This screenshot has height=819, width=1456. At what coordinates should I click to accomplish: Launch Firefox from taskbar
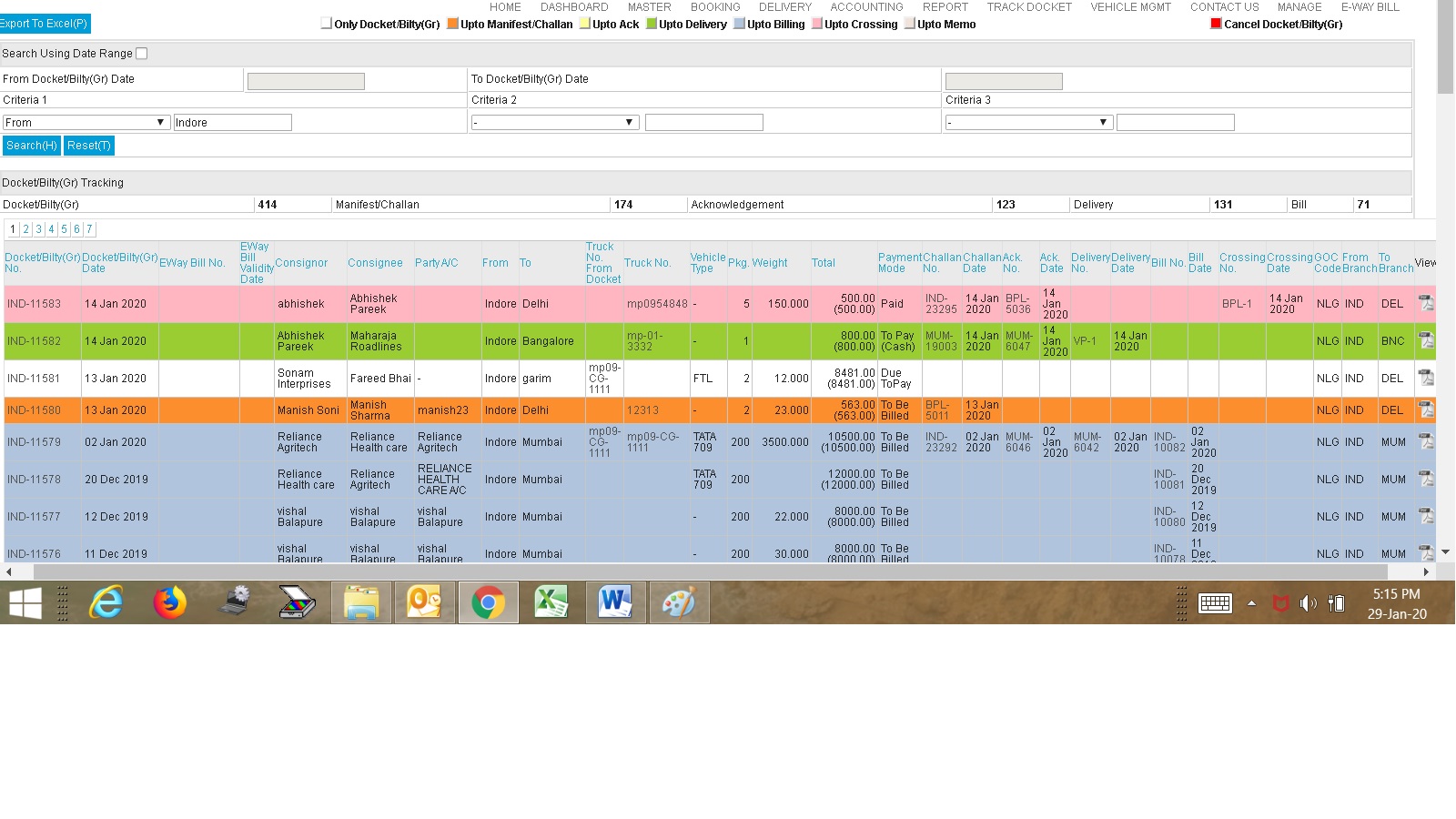(x=169, y=602)
